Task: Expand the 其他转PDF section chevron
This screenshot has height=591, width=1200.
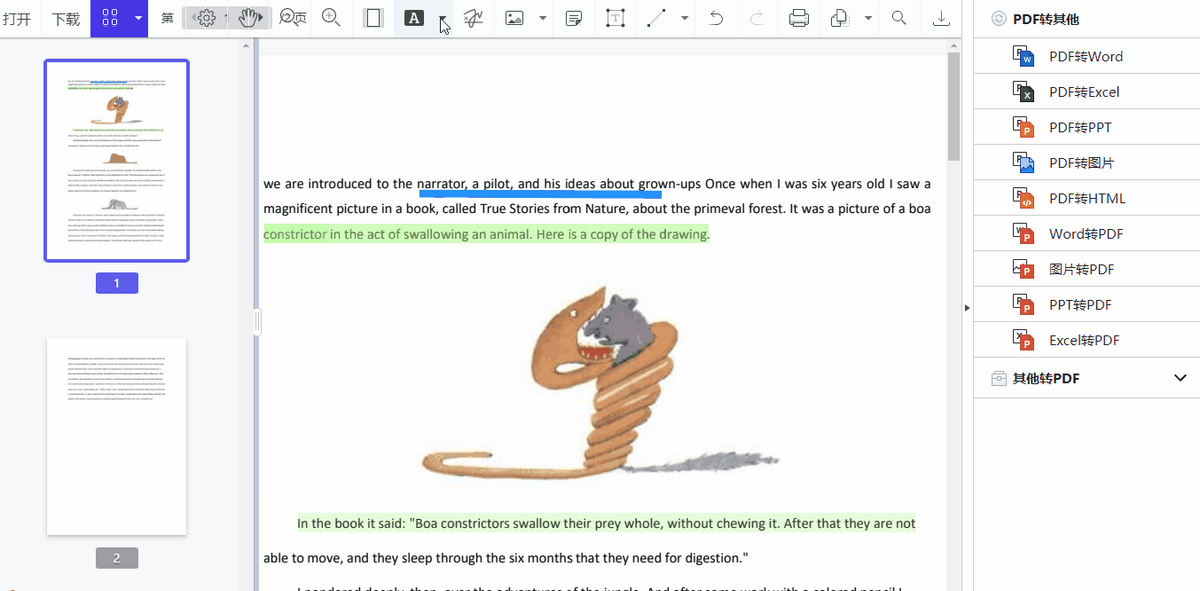Action: pyautogui.click(x=1180, y=378)
